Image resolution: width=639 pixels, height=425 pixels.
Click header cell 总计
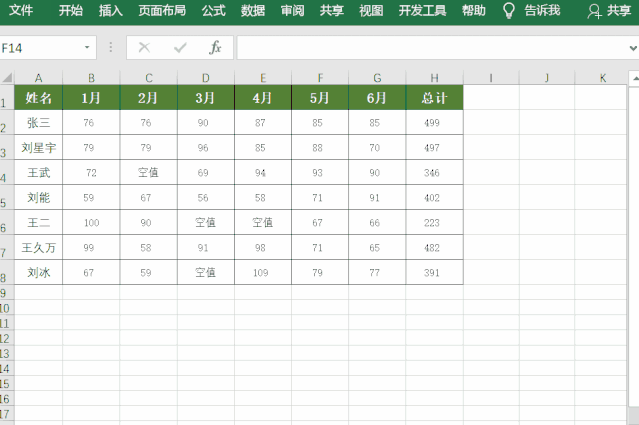click(434, 97)
